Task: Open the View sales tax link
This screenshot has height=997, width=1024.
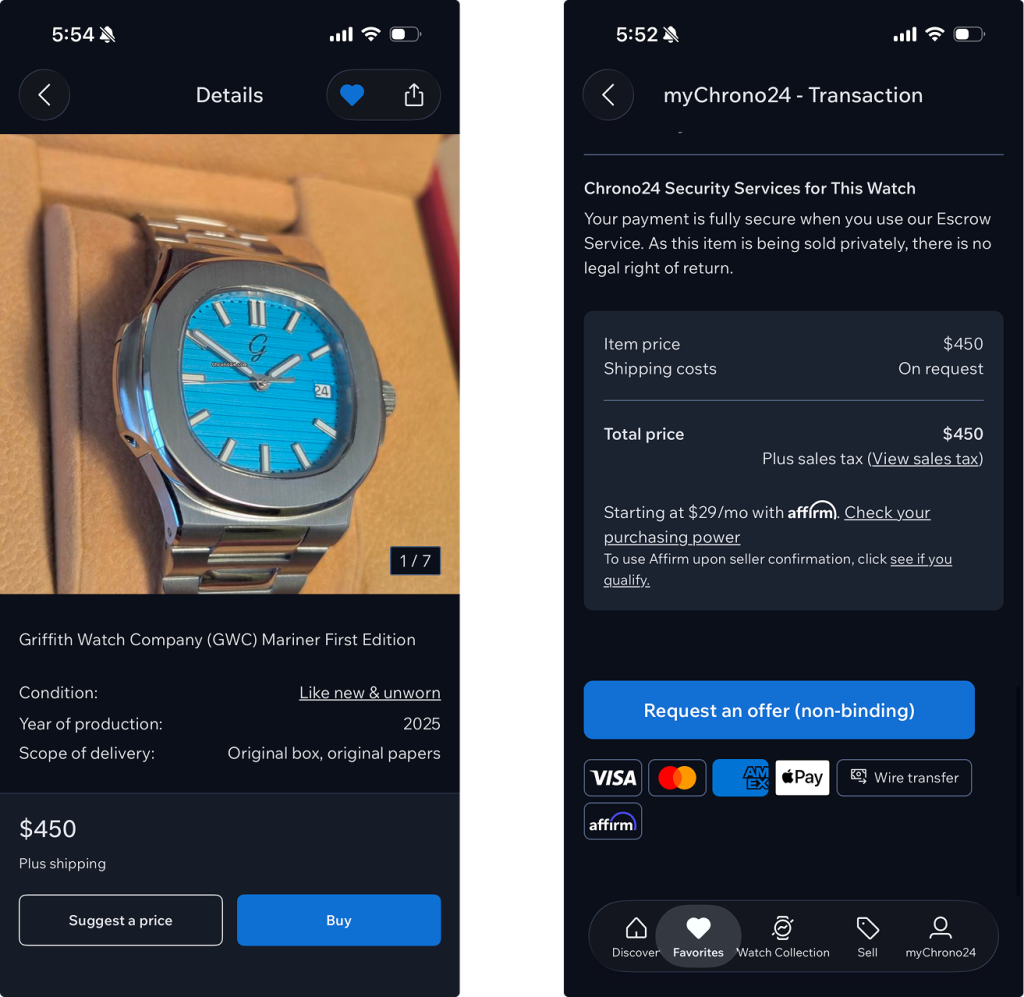Action: pos(925,459)
